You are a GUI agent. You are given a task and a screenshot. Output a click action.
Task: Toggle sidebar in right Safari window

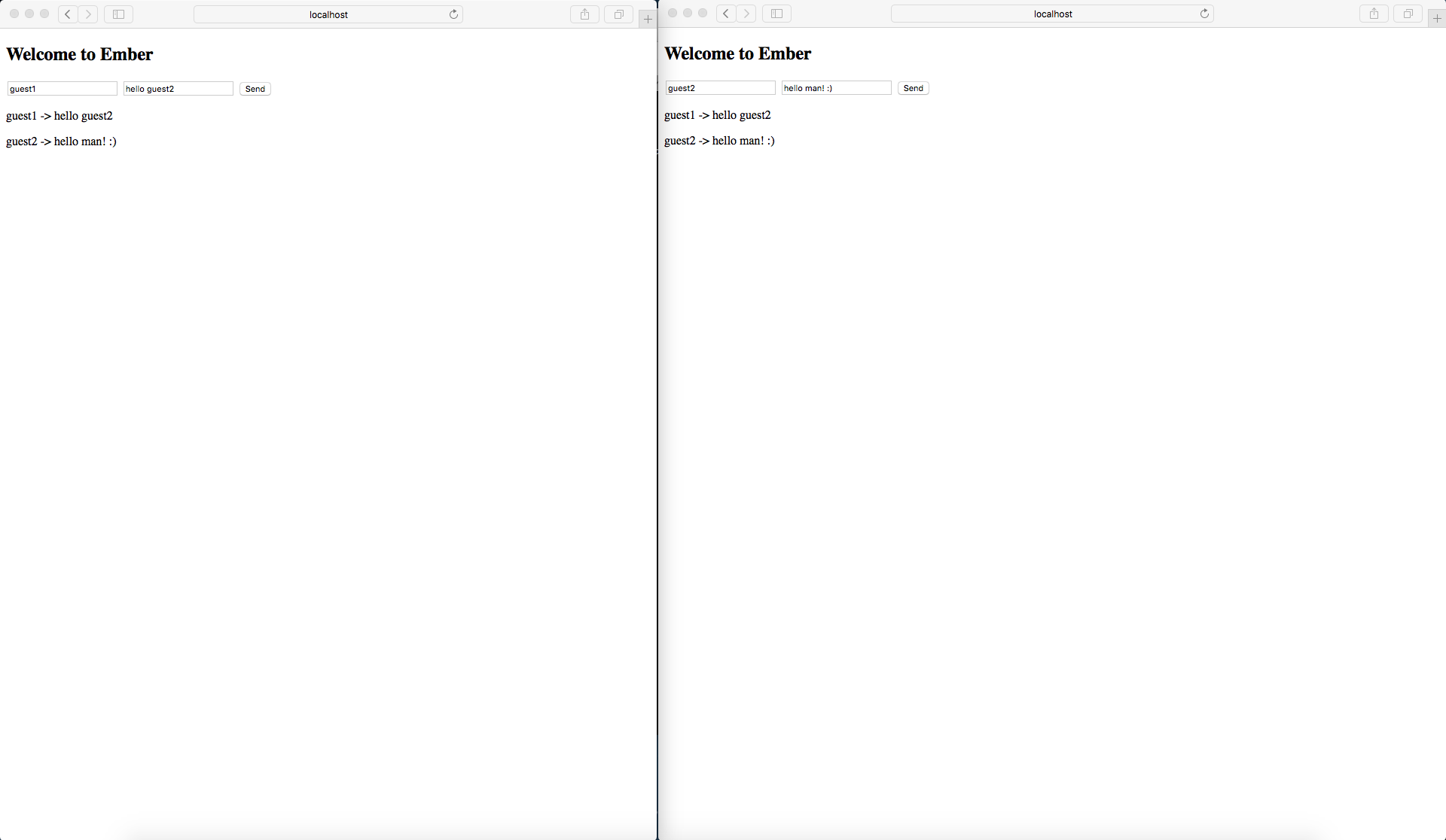click(776, 14)
